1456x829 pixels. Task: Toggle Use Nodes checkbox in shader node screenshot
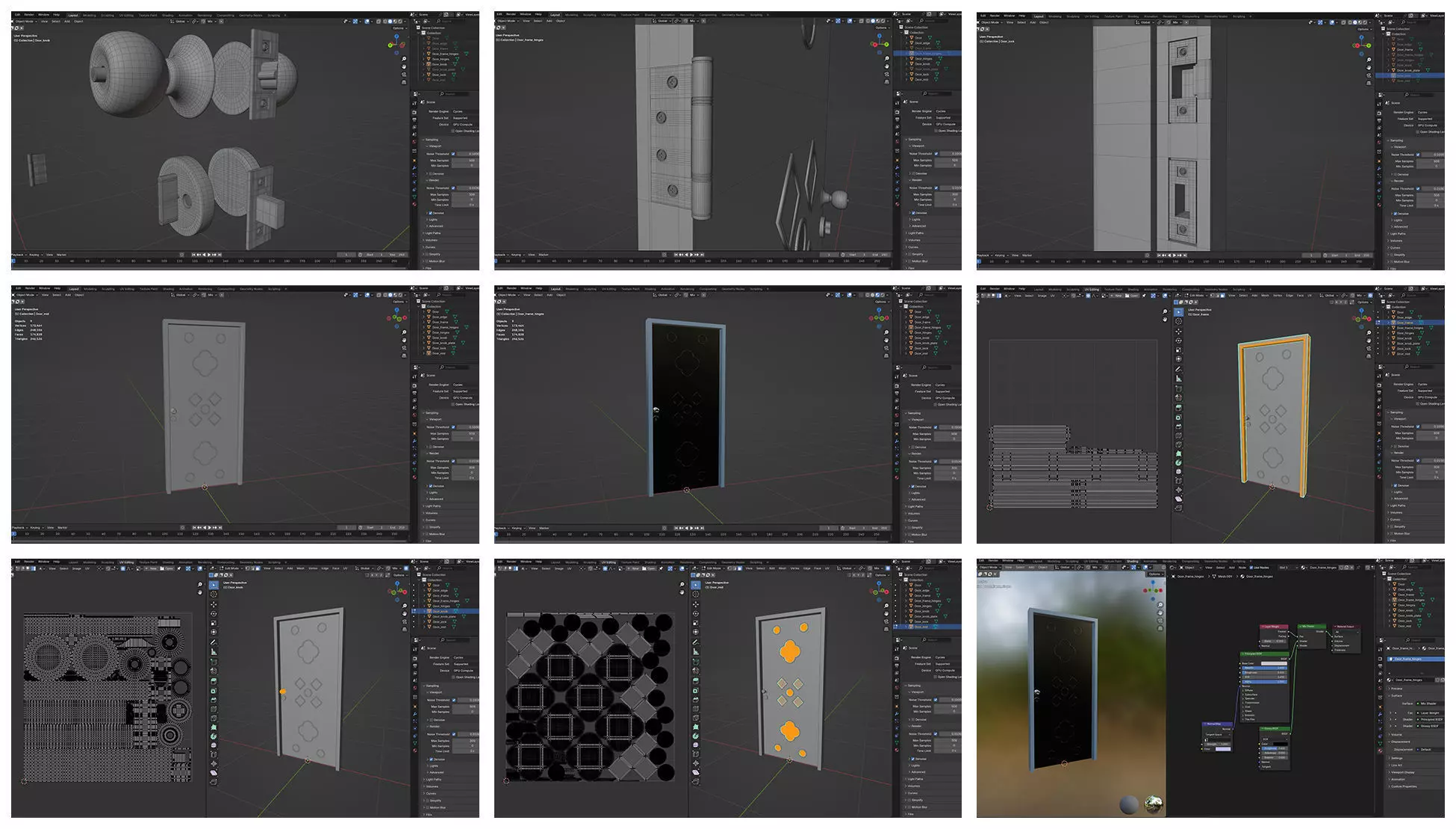pyautogui.click(x=1251, y=568)
